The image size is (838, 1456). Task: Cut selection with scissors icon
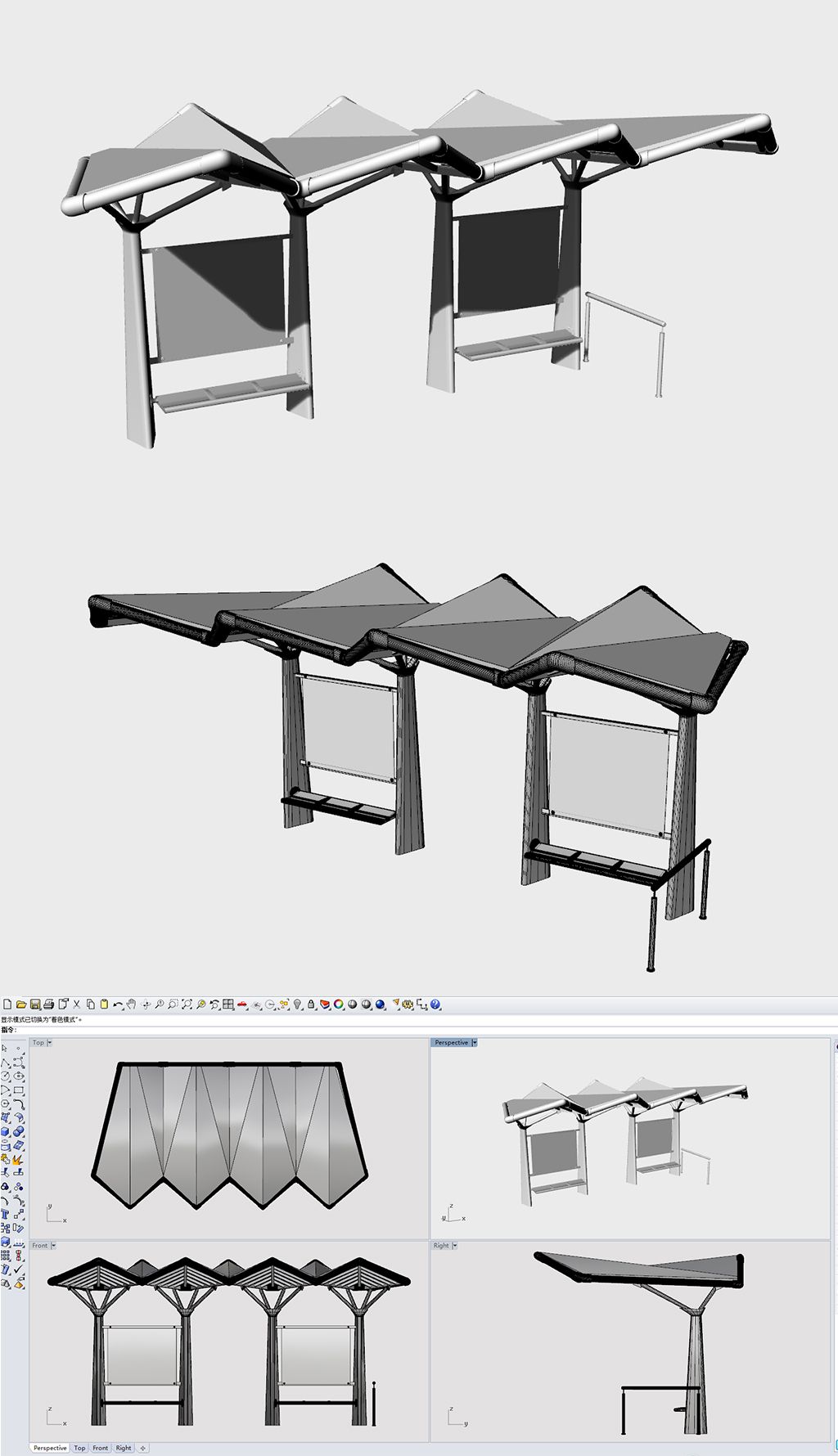pos(77,1004)
